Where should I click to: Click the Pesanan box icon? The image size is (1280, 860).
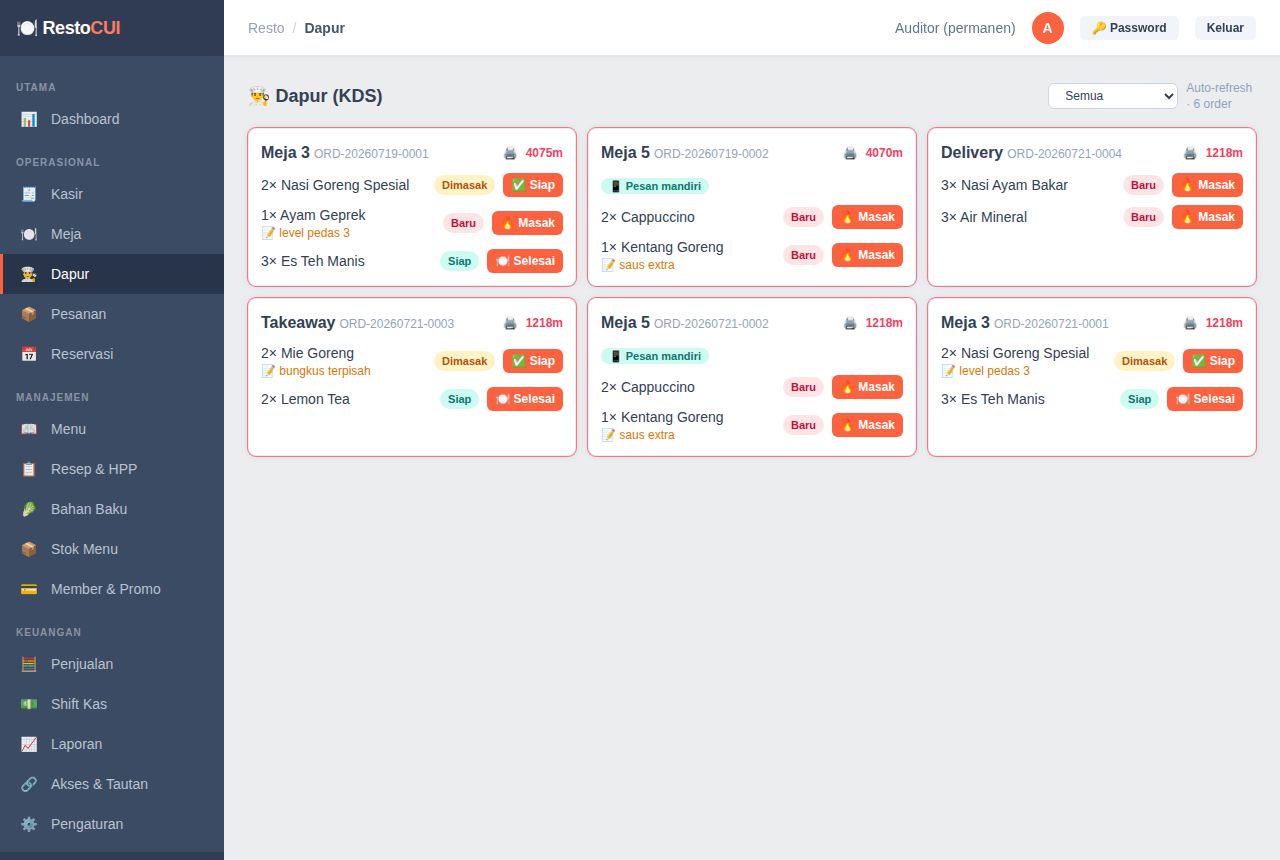[29, 314]
